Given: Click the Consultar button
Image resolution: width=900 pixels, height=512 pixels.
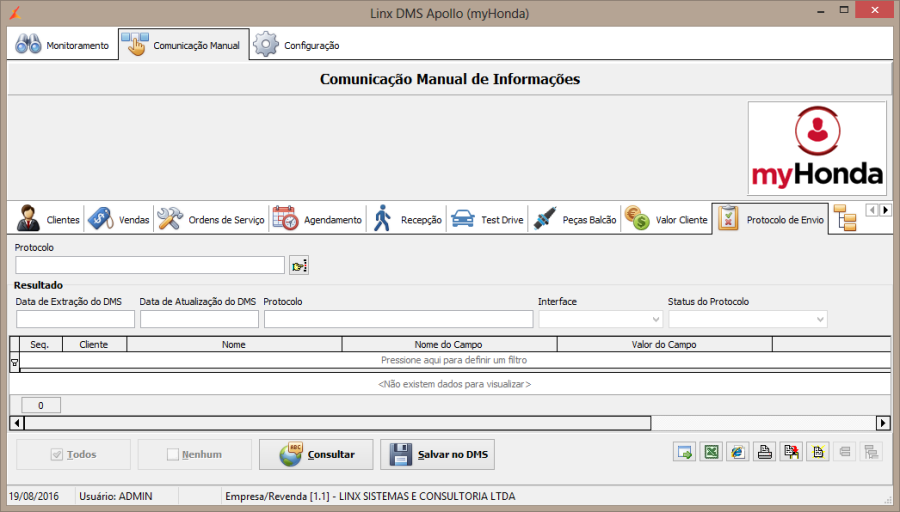Looking at the screenshot, I should click(x=316, y=455).
